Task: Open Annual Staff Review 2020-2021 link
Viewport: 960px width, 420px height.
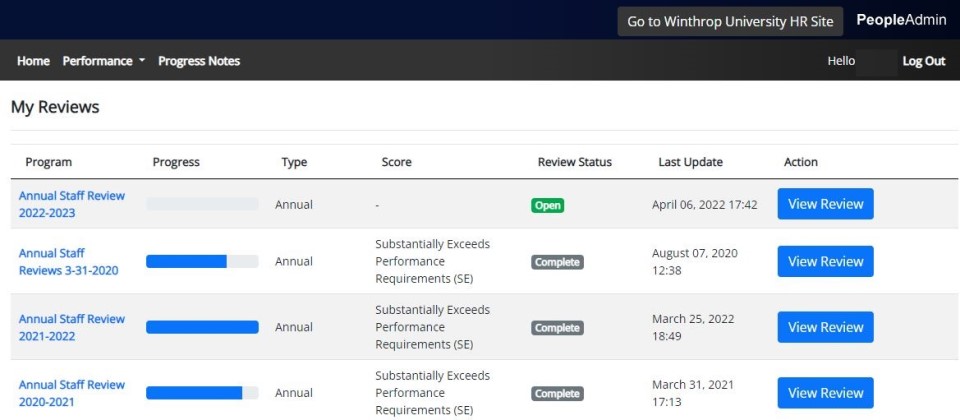Action: click(x=71, y=393)
